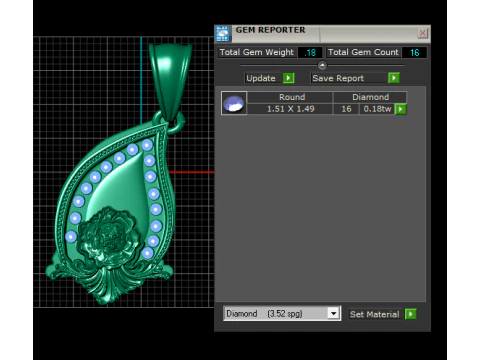The height and width of the screenshot is (360, 480).
Task: Click the Total Gem Count value 16
Action: [414, 52]
